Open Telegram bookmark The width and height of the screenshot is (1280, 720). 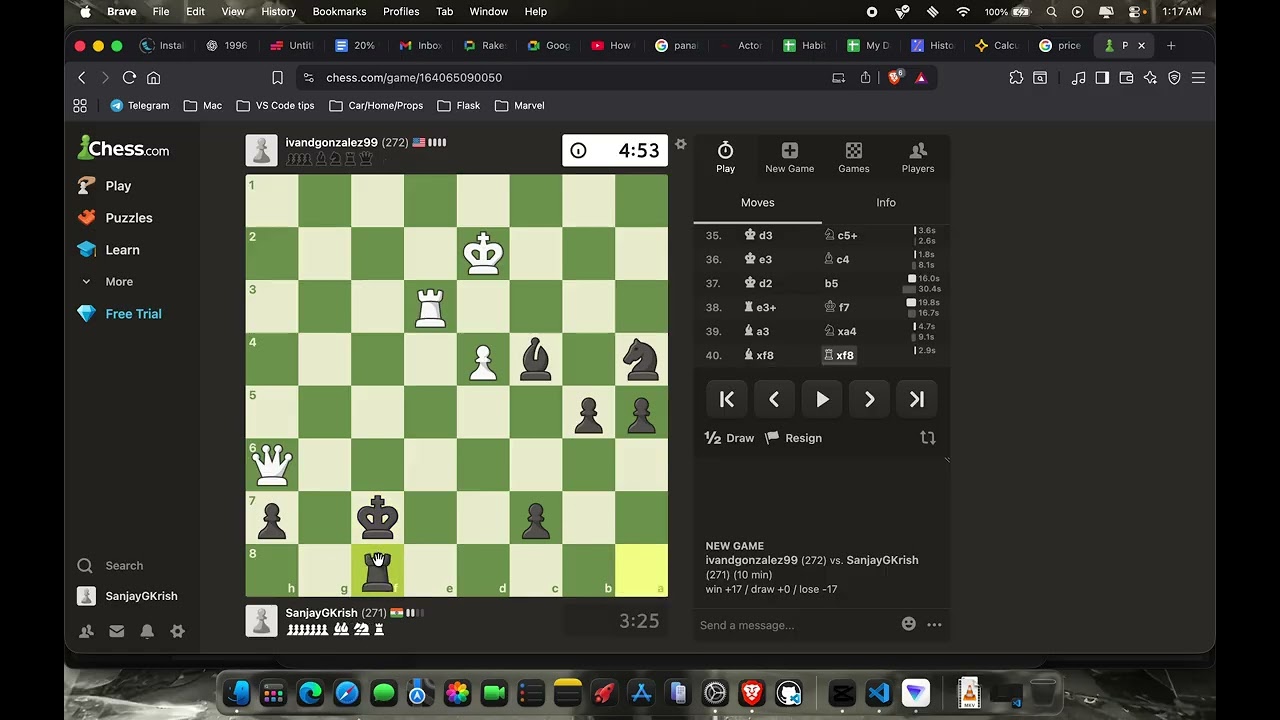(139, 106)
